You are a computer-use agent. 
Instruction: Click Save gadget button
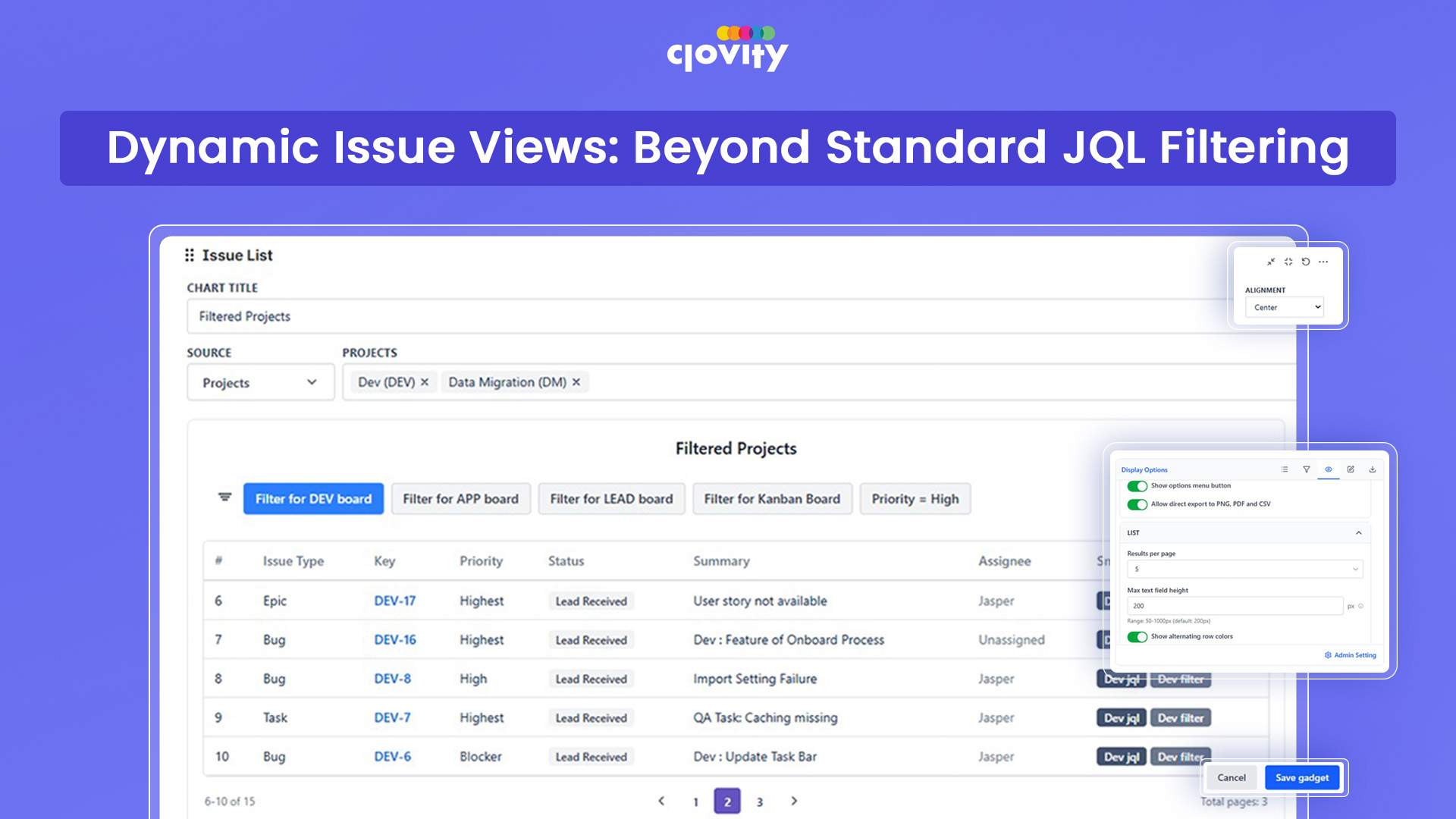coord(1302,777)
